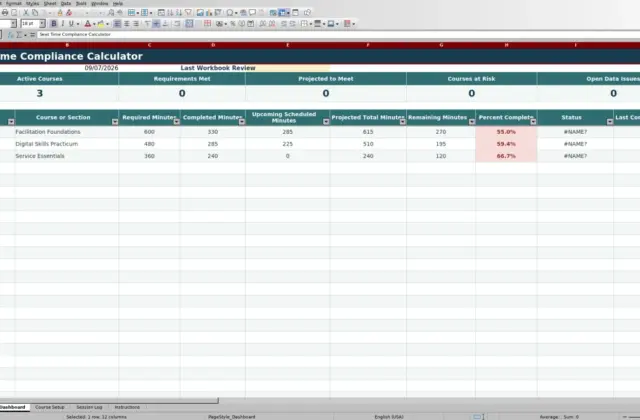Click the Insert Row icon
The width and height of the screenshot is (640, 420).
pos(131,13)
